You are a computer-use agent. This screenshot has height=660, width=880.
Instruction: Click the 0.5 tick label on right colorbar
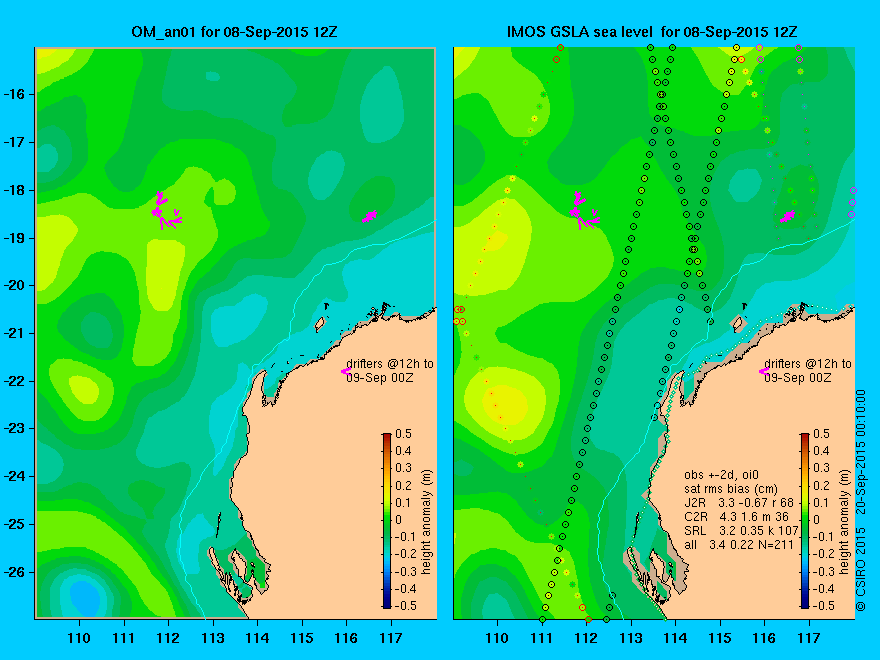point(822,434)
